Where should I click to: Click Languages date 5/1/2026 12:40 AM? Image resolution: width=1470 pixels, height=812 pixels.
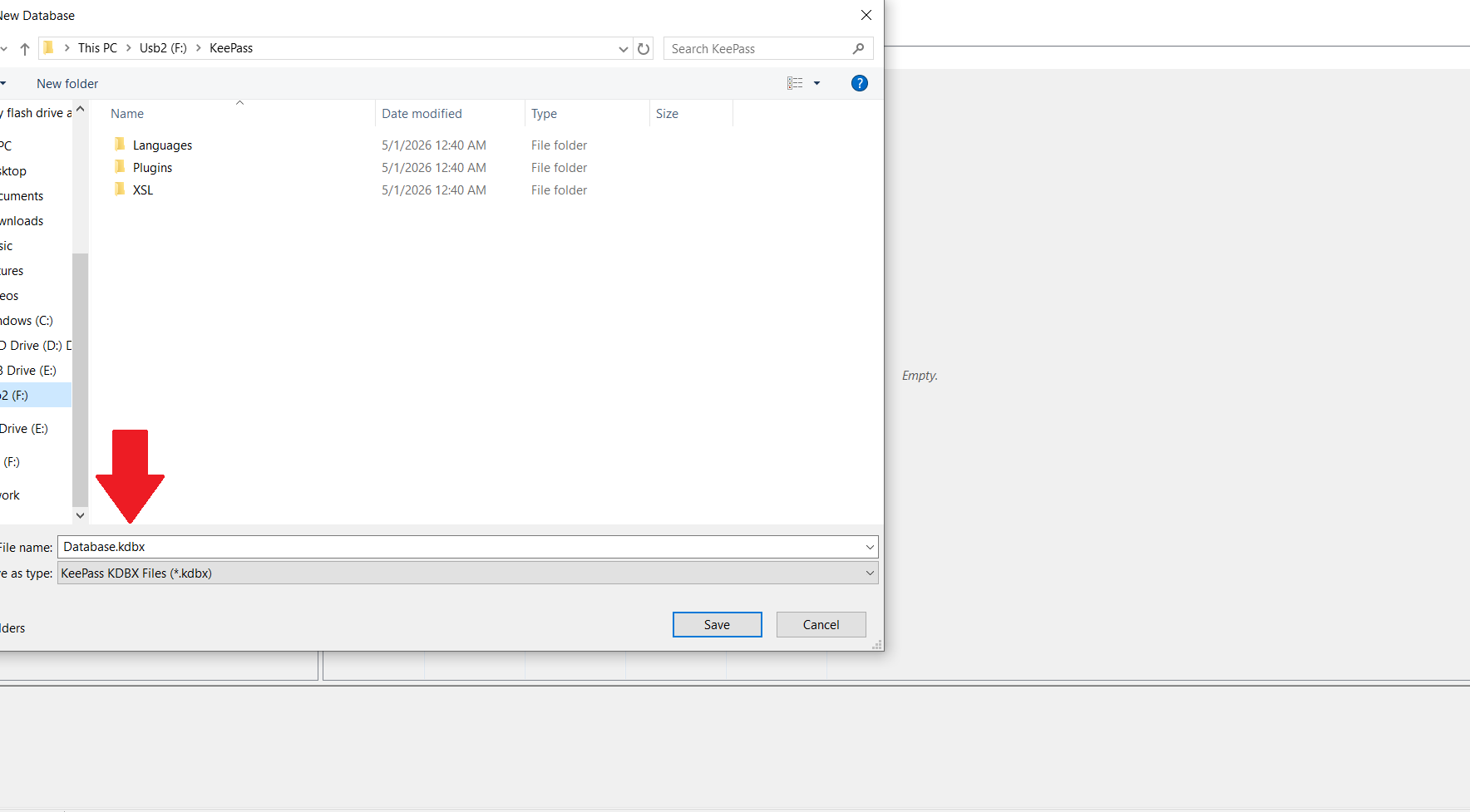click(433, 145)
